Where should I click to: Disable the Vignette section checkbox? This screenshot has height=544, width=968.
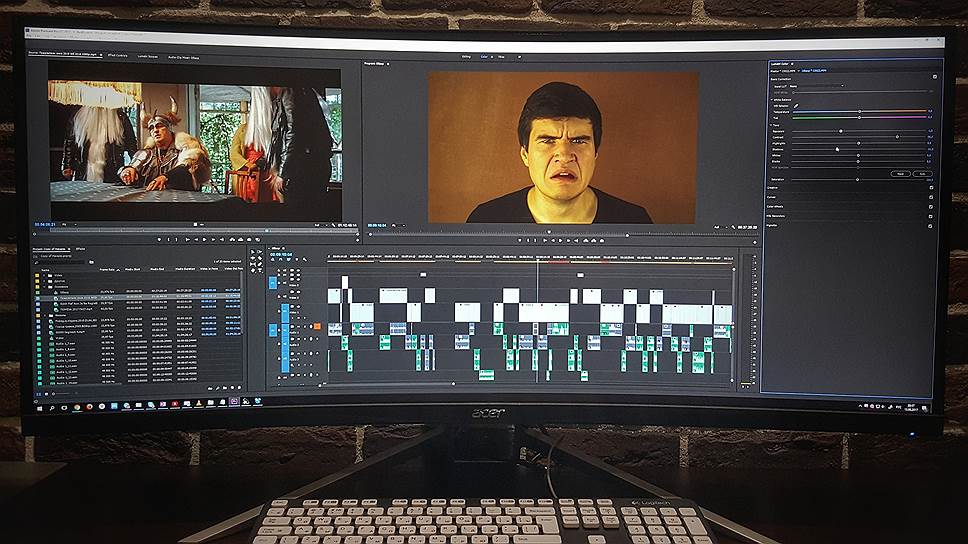tap(931, 225)
